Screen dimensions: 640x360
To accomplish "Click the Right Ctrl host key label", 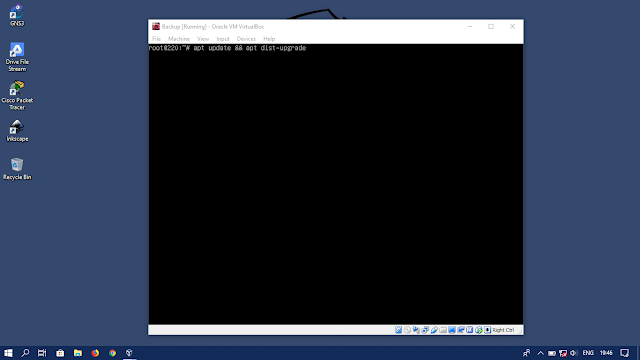I will (x=503, y=330).
